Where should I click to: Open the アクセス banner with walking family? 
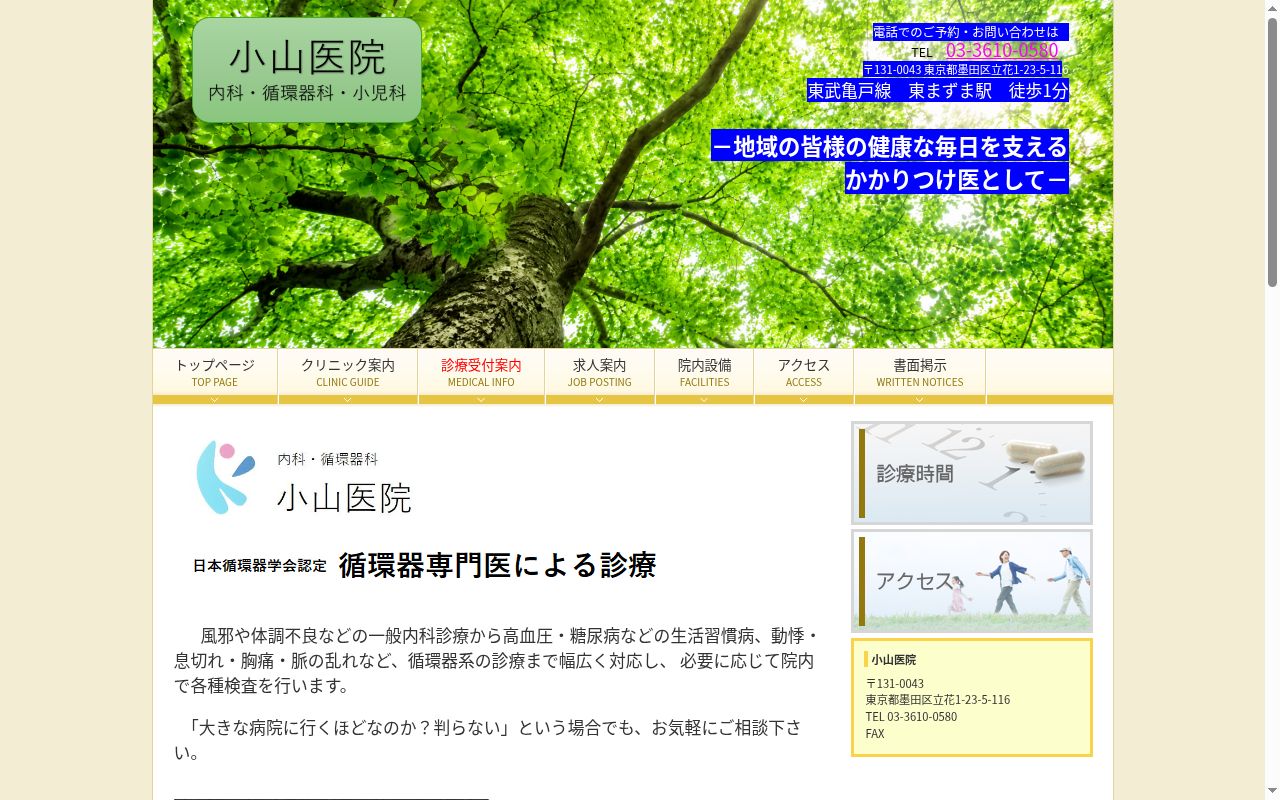click(972, 581)
